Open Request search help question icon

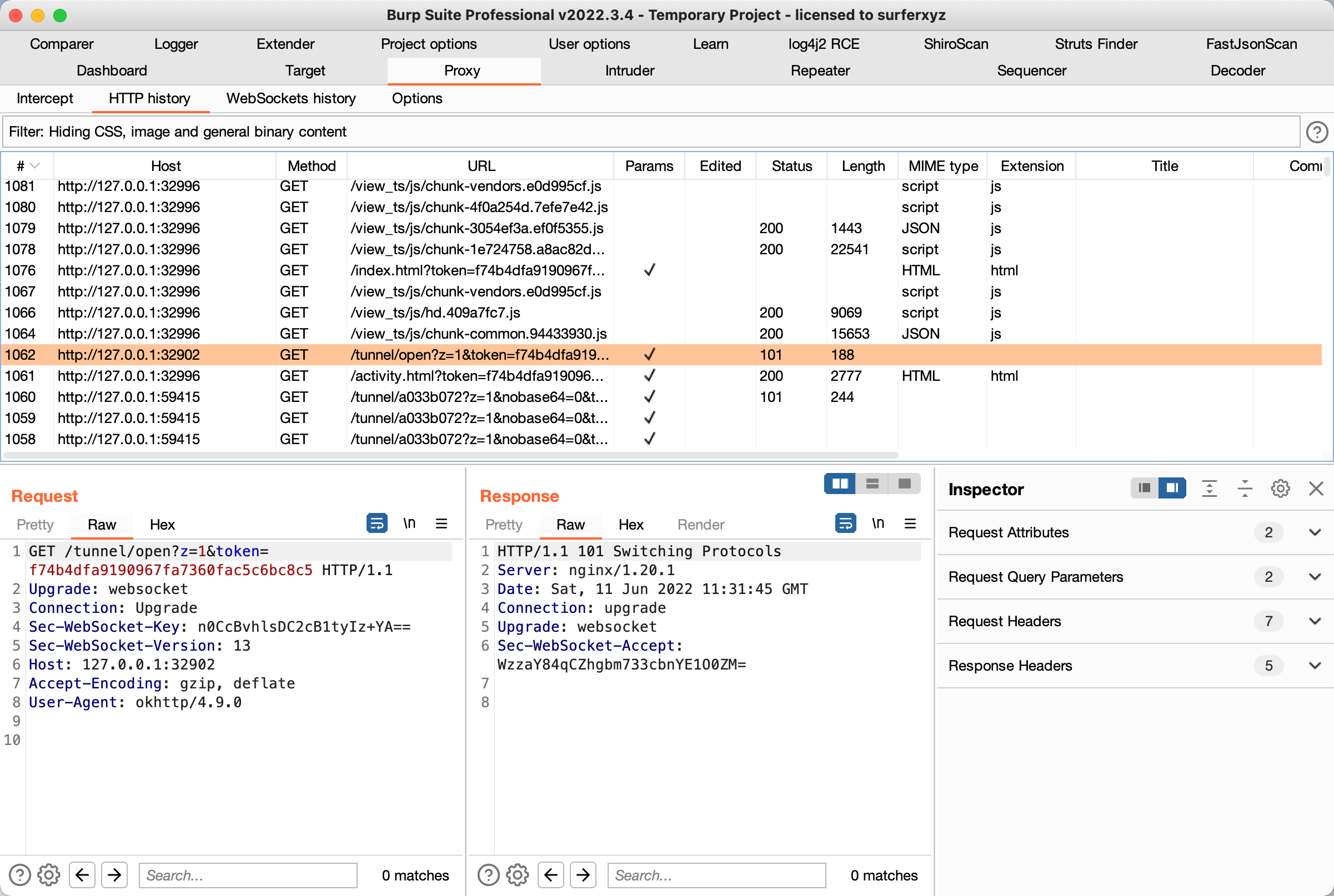[20, 875]
